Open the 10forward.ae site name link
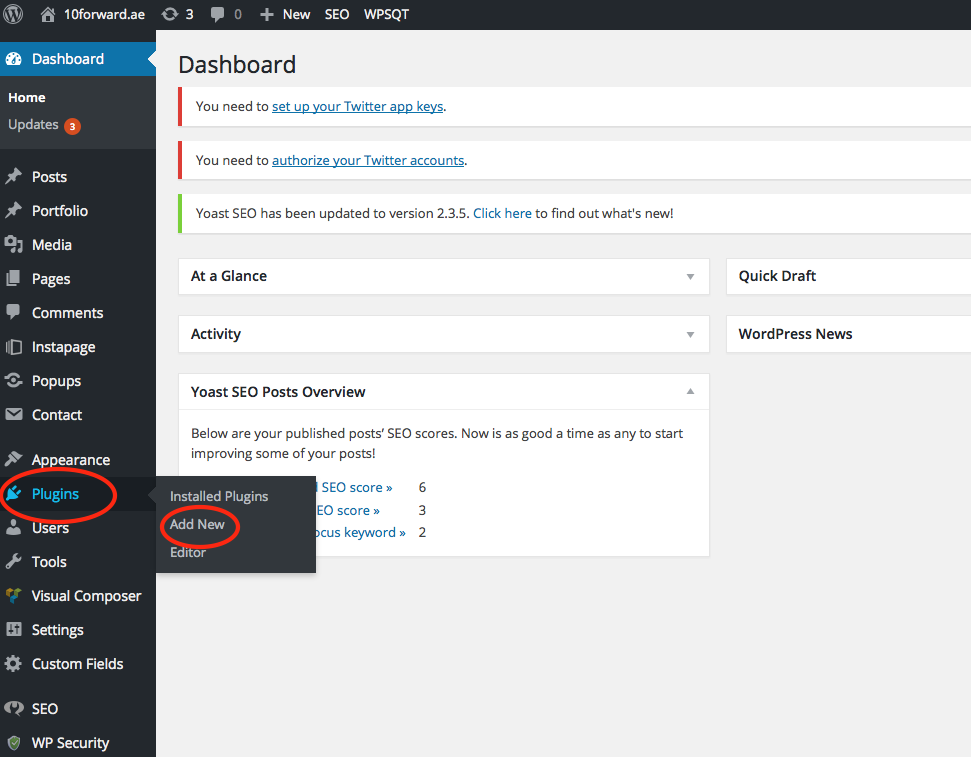 (104, 14)
